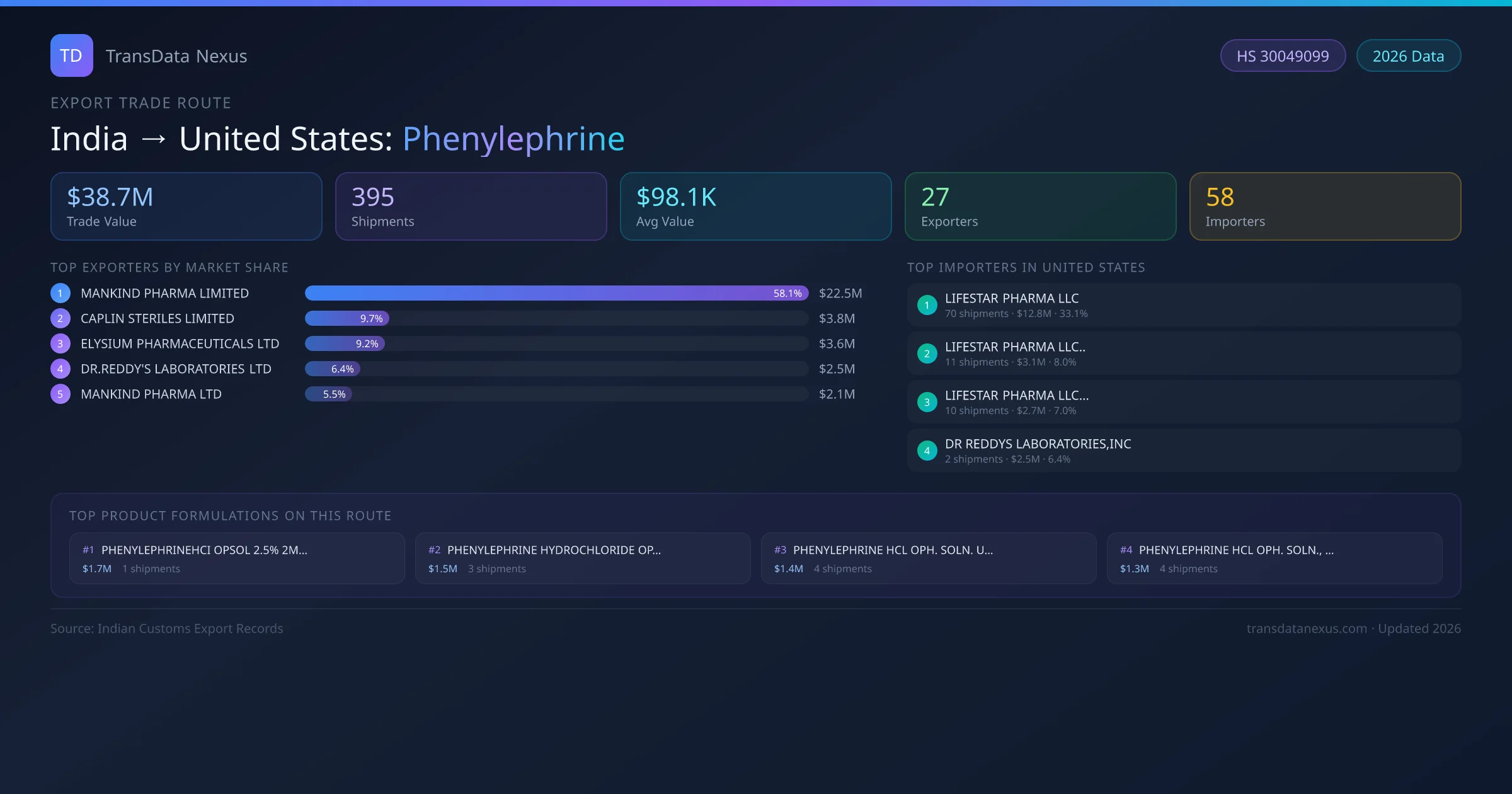The width and height of the screenshot is (1512, 794).
Task: Click the transdatanexus.com footer link
Action: pyautogui.click(x=1306, y=628)
